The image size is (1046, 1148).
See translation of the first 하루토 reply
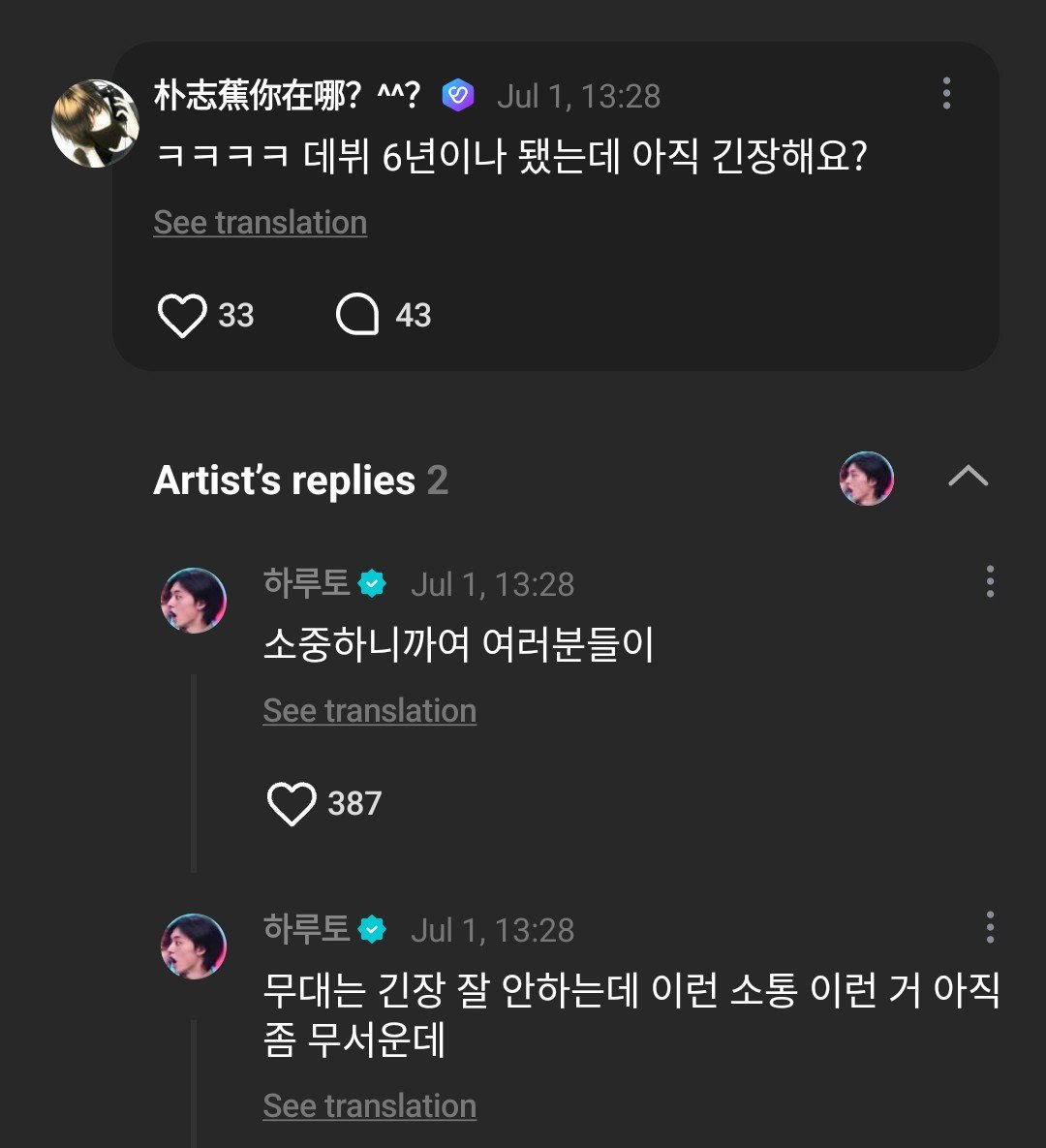click(370, 711)
